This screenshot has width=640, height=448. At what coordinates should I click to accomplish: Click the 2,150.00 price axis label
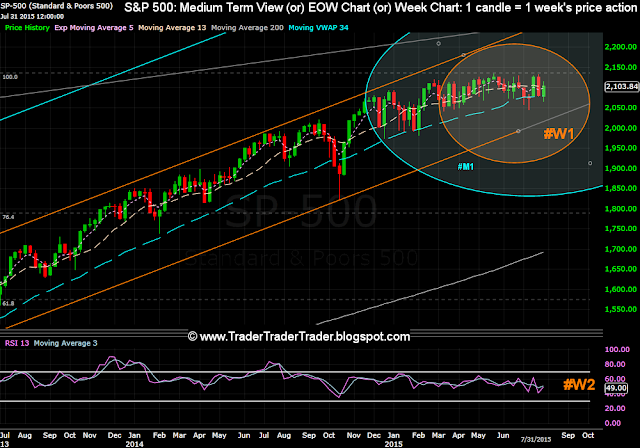(x=621, y=67)
